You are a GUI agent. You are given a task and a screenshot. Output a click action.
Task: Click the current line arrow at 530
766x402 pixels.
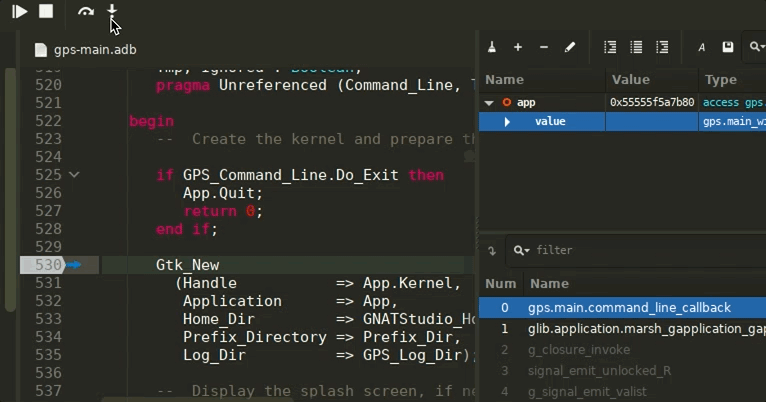(73, 265)
